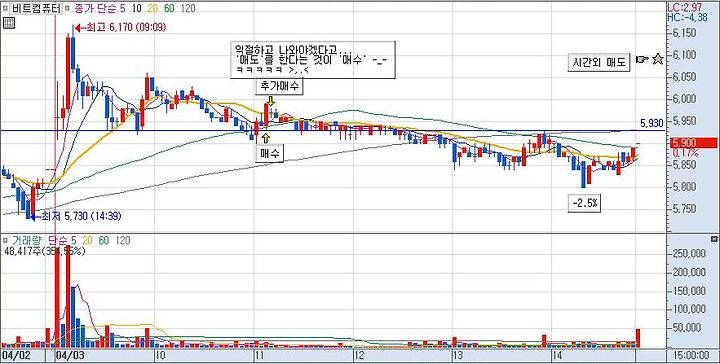The height and width of the screenshot is (364, 720).
Task: Click the 04/03 date on time axis
Action: pos(70,356)
